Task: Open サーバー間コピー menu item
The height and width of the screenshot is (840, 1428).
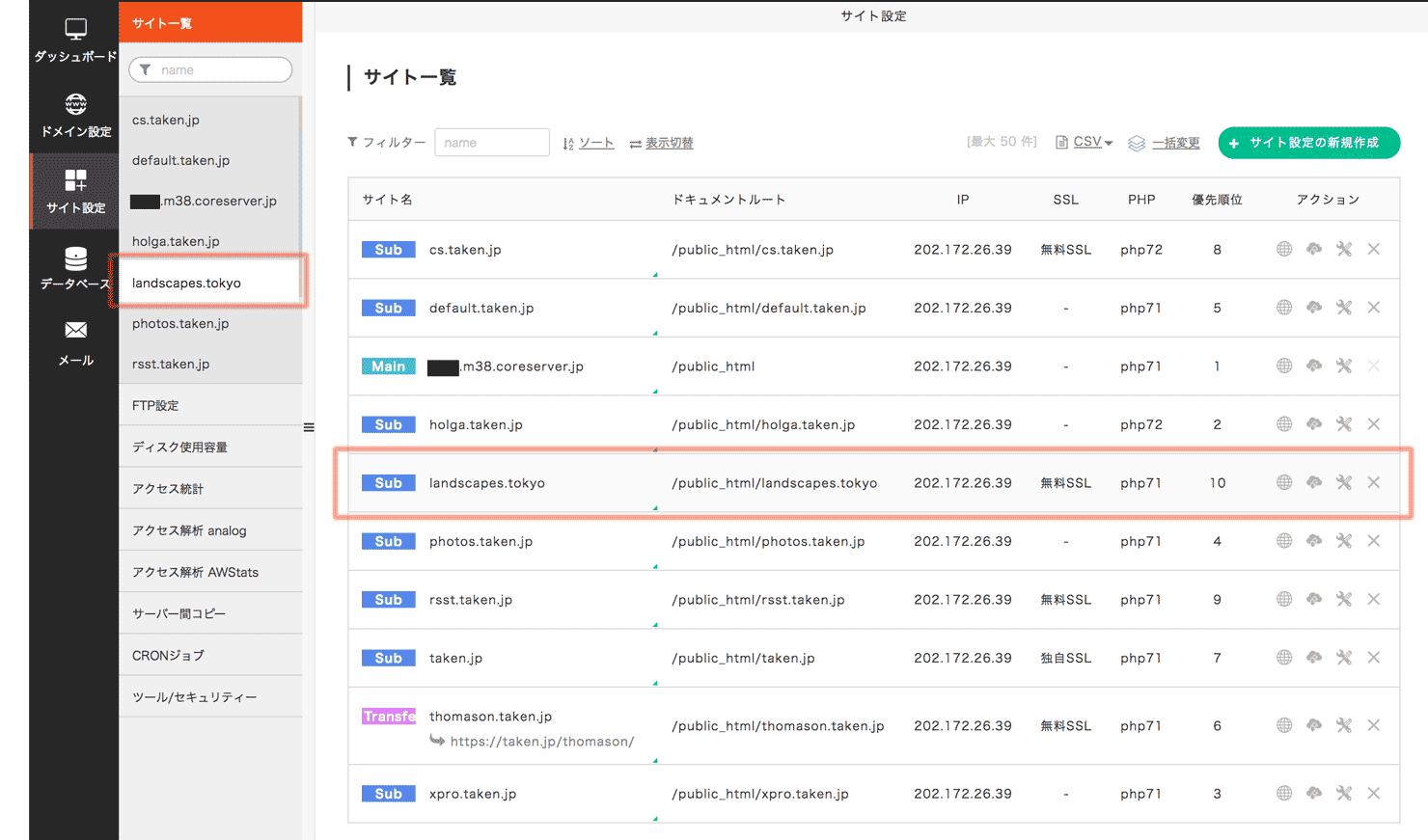Action: coord(210,612)
